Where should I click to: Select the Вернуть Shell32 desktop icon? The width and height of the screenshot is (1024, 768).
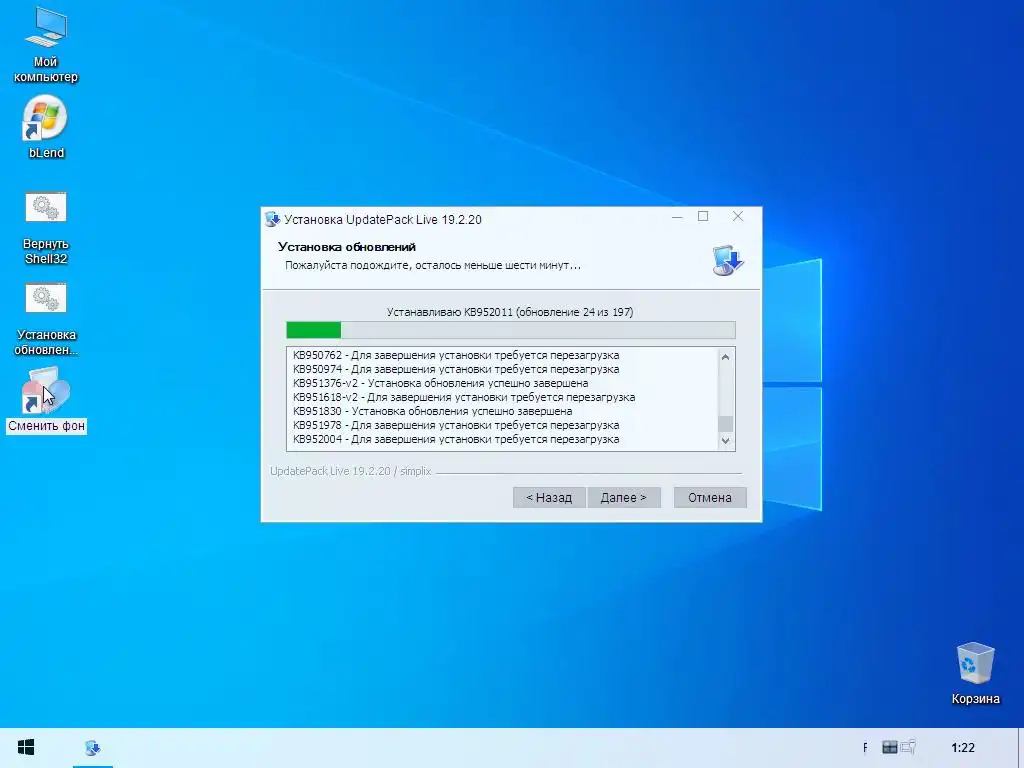pos(46,229)
